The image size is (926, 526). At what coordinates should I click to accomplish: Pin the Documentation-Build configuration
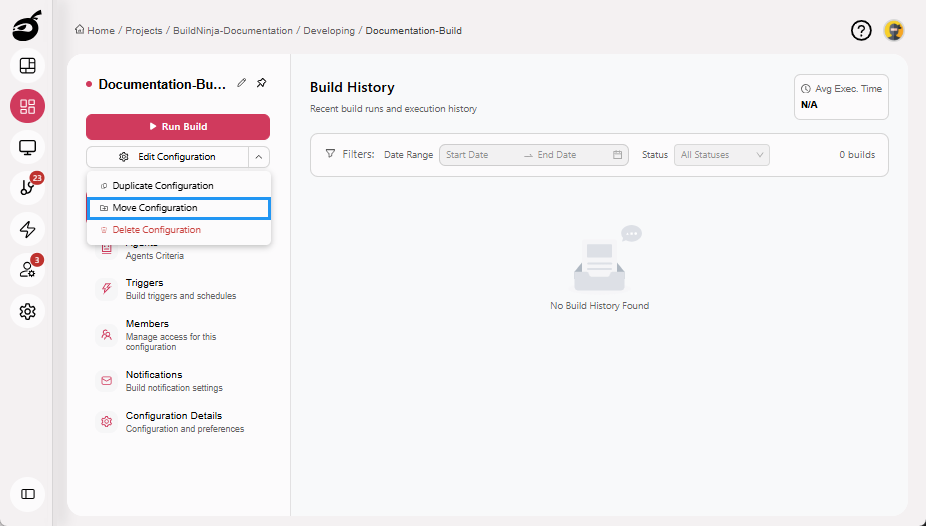[x=262, y=83]
